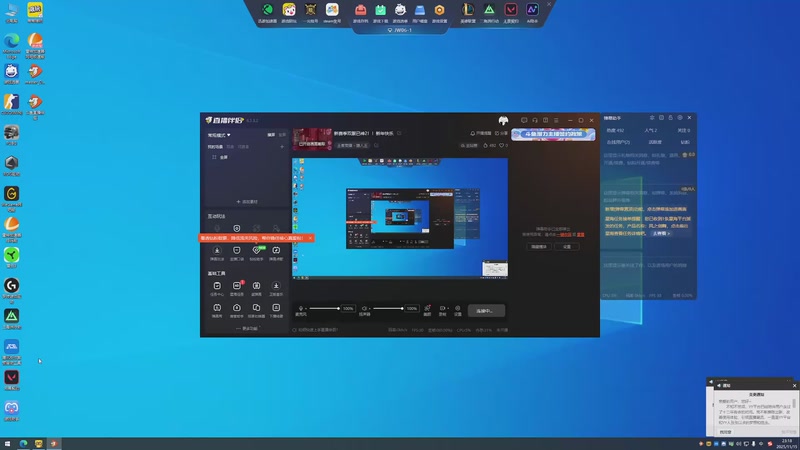Open the third icon in basic tools first row

click(x=257, y=288)
